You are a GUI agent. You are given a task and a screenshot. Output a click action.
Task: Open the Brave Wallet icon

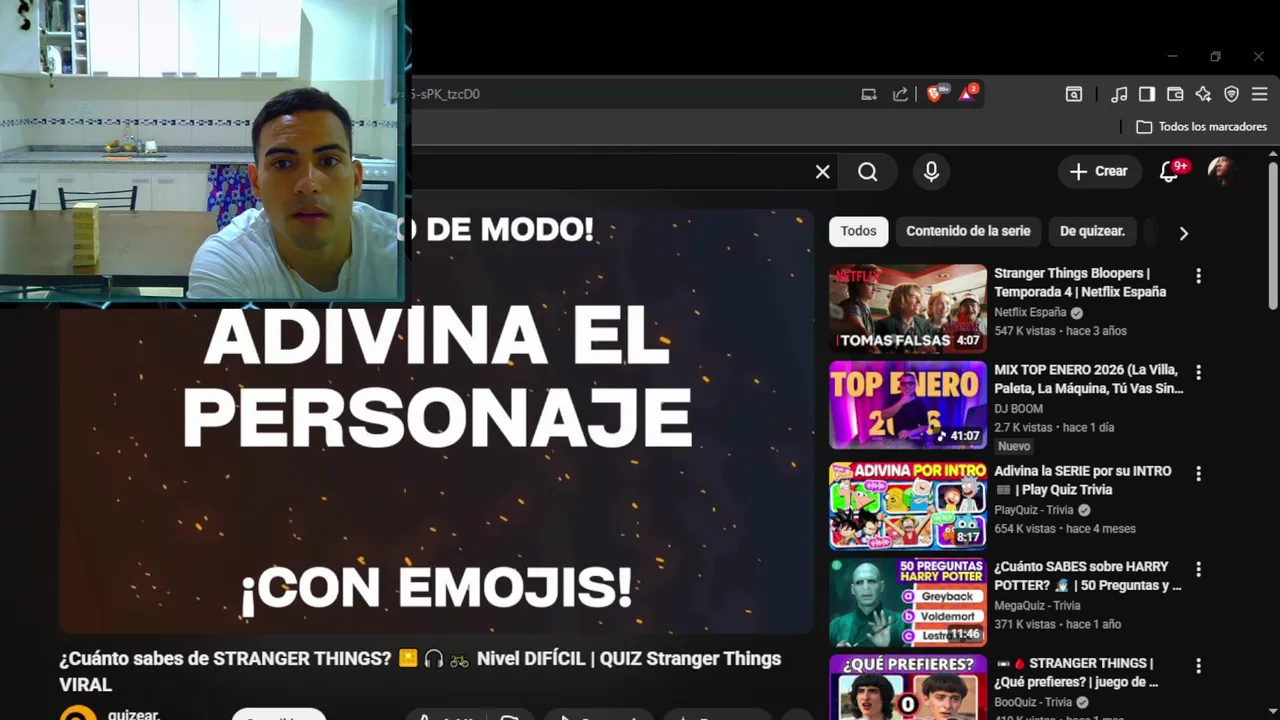1175,94
